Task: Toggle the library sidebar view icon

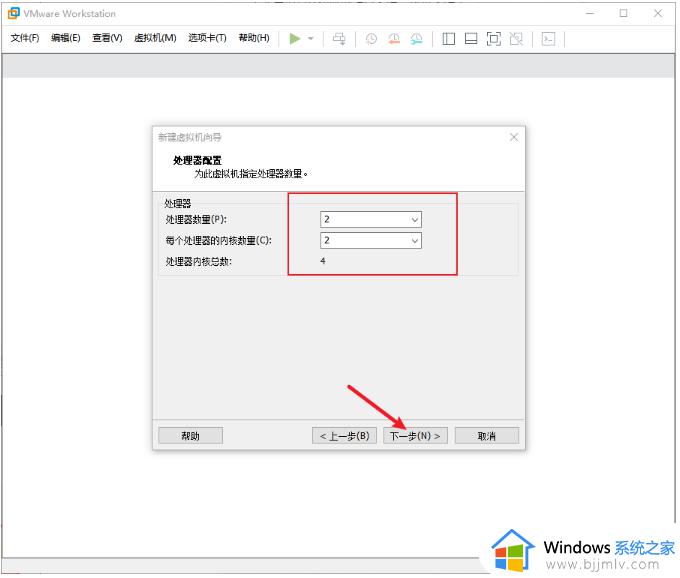Action: point(448,39)
